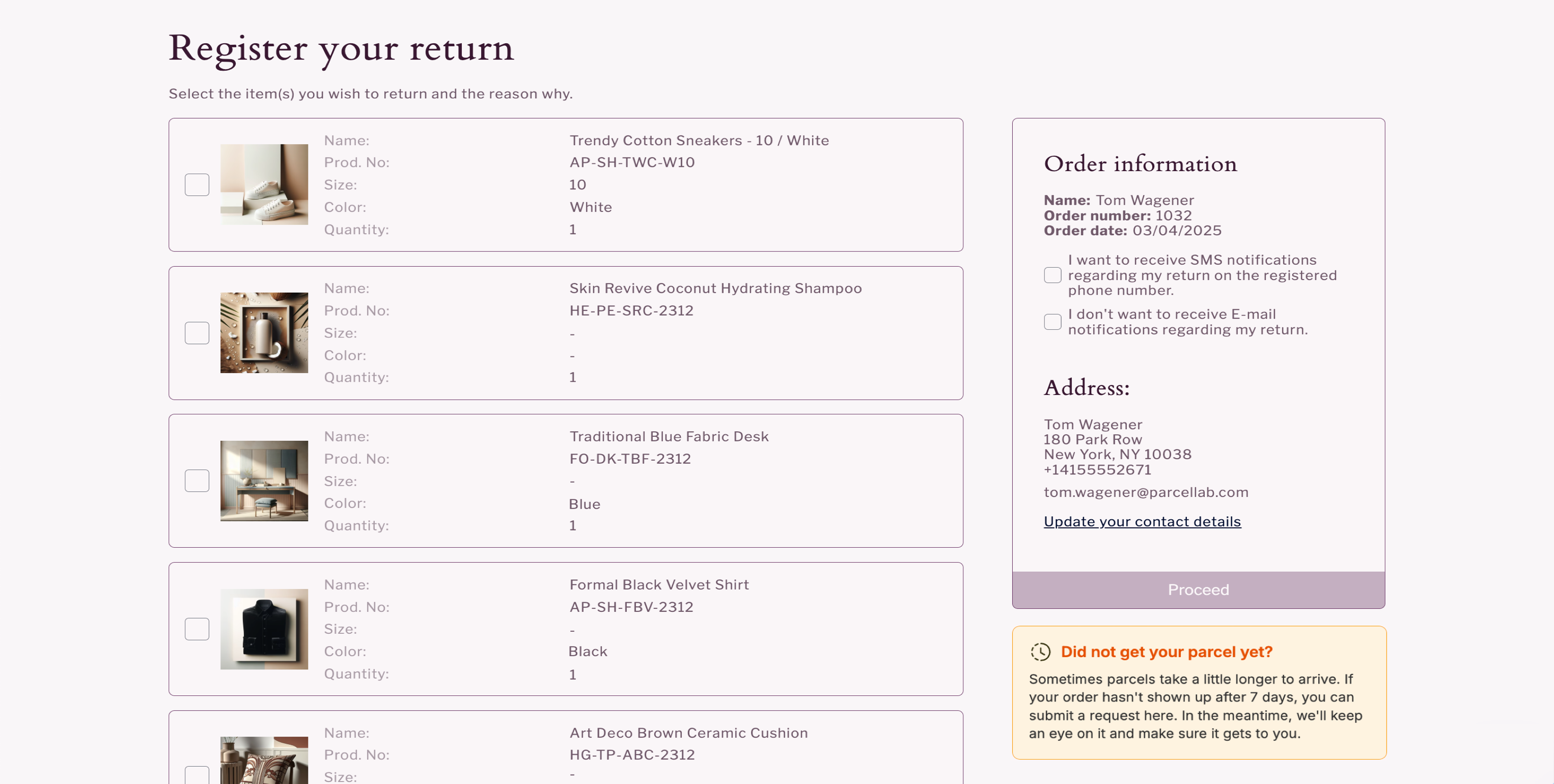Open Update your contact details link
This screenshot has height=784, width=1554.
pos(1142,522)
